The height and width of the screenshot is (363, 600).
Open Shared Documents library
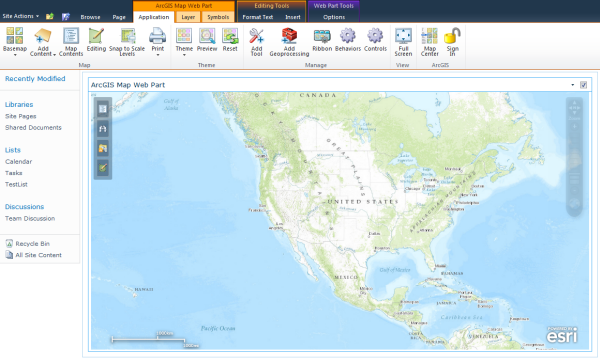[33, 128]
